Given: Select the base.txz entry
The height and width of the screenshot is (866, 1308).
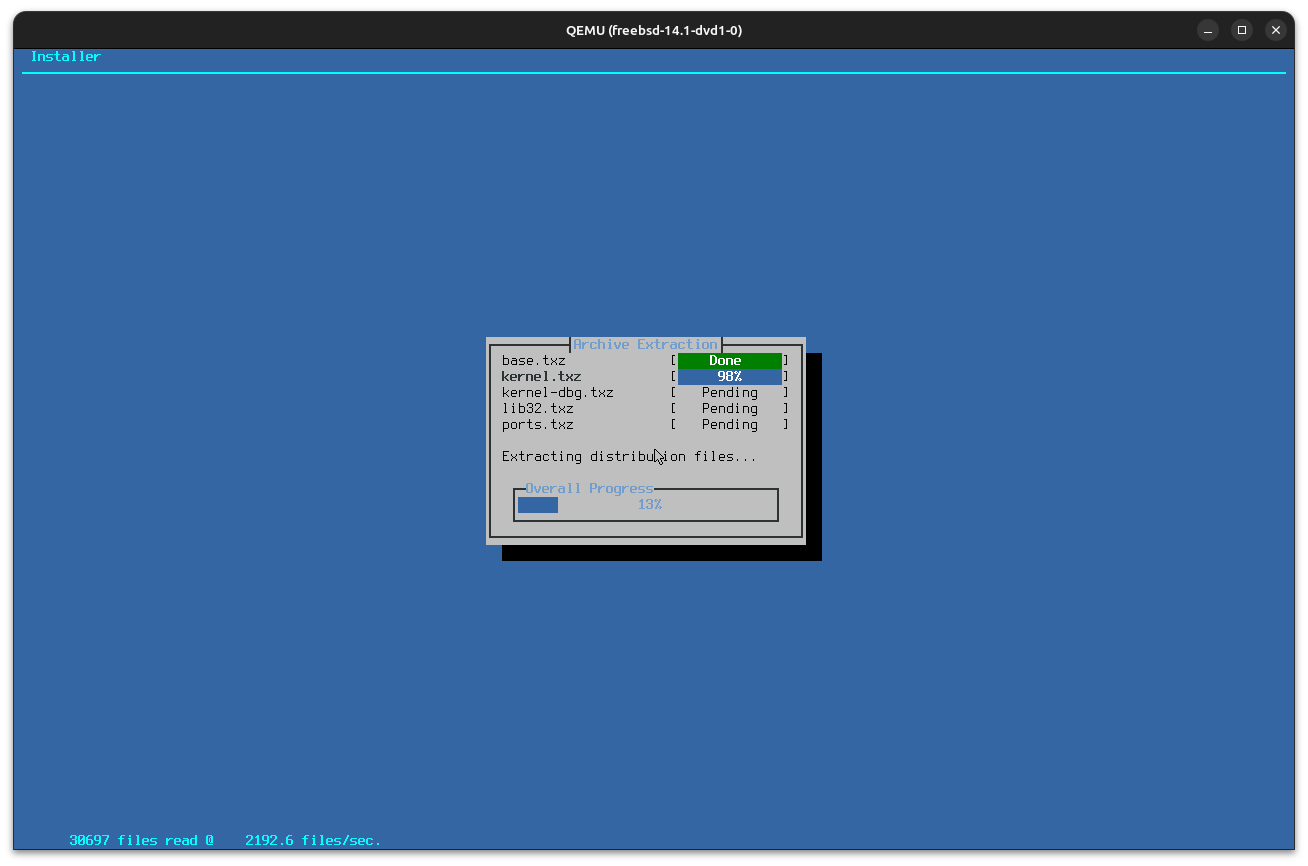Looking at the screenshot, I should click(533, 361).
